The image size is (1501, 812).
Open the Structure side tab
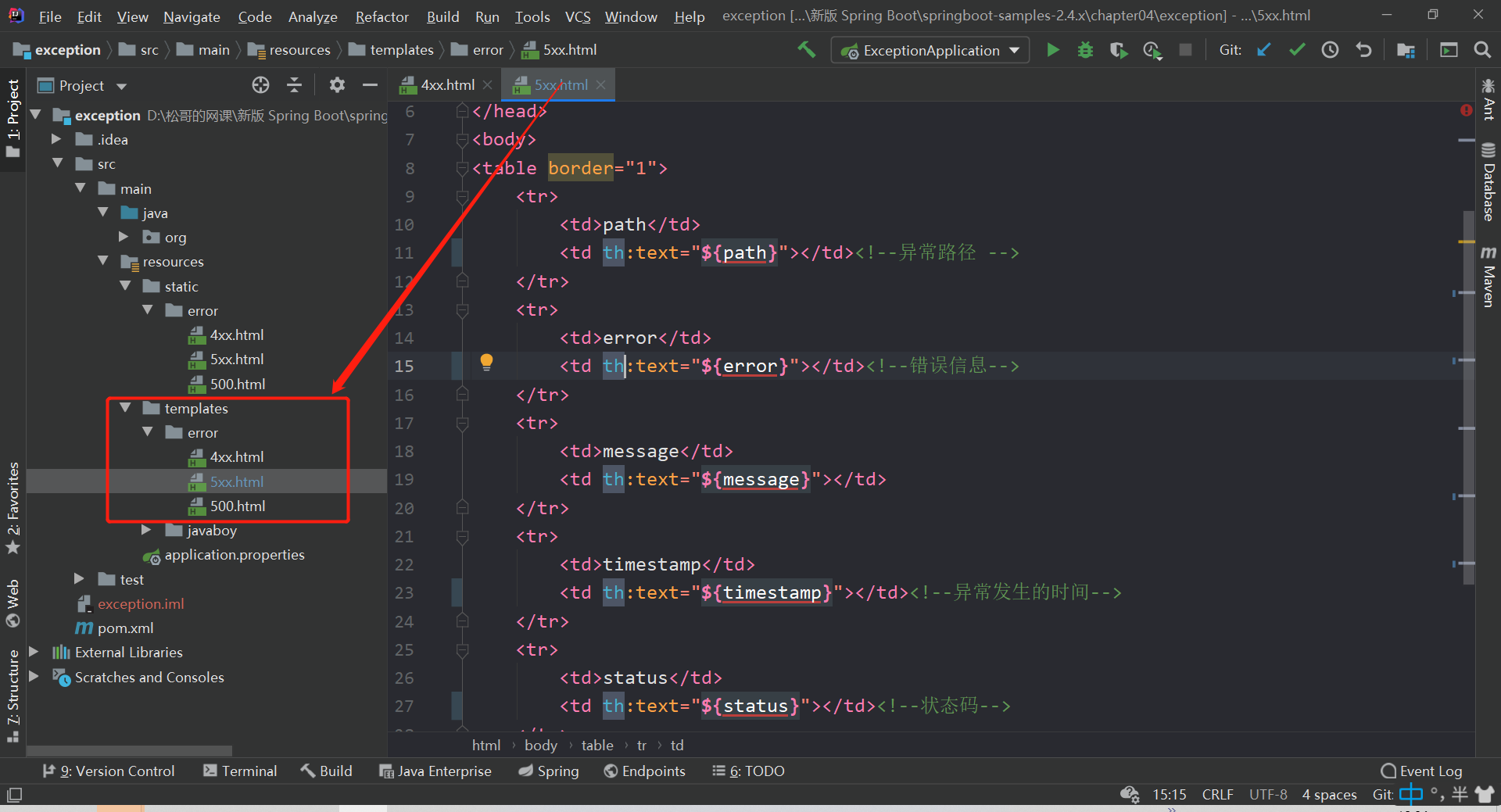13,696
